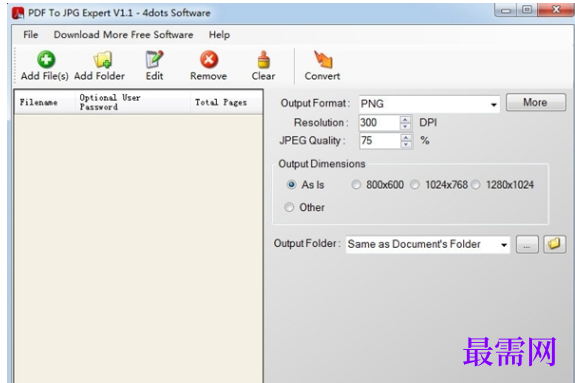
Task: Increase JPEG Quality with up arrow
Action: (x=406, y=138)
